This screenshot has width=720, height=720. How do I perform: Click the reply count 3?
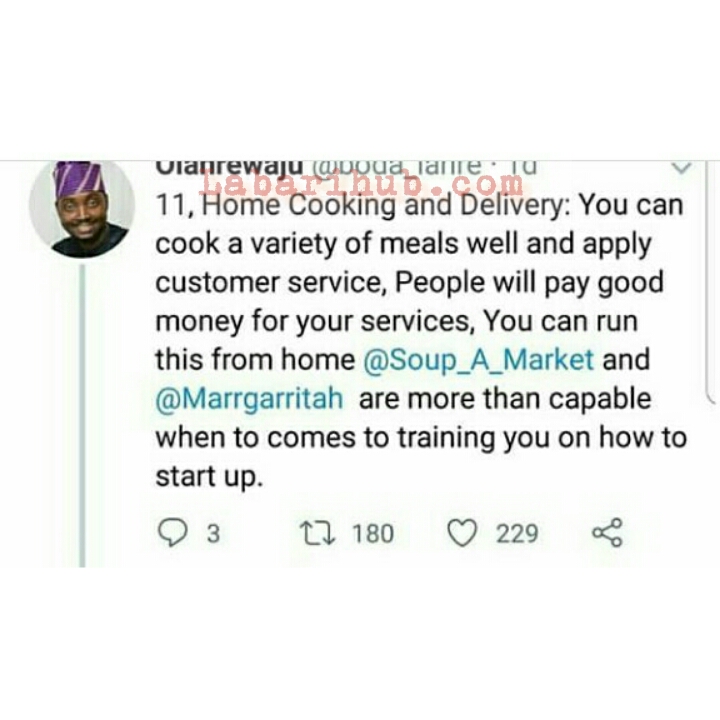[x=213, y=533]
